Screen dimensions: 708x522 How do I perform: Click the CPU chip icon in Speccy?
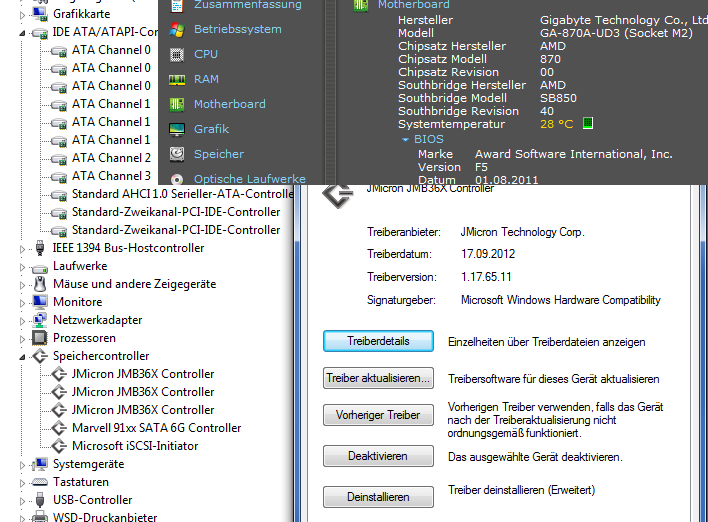[x=177, y=55]
